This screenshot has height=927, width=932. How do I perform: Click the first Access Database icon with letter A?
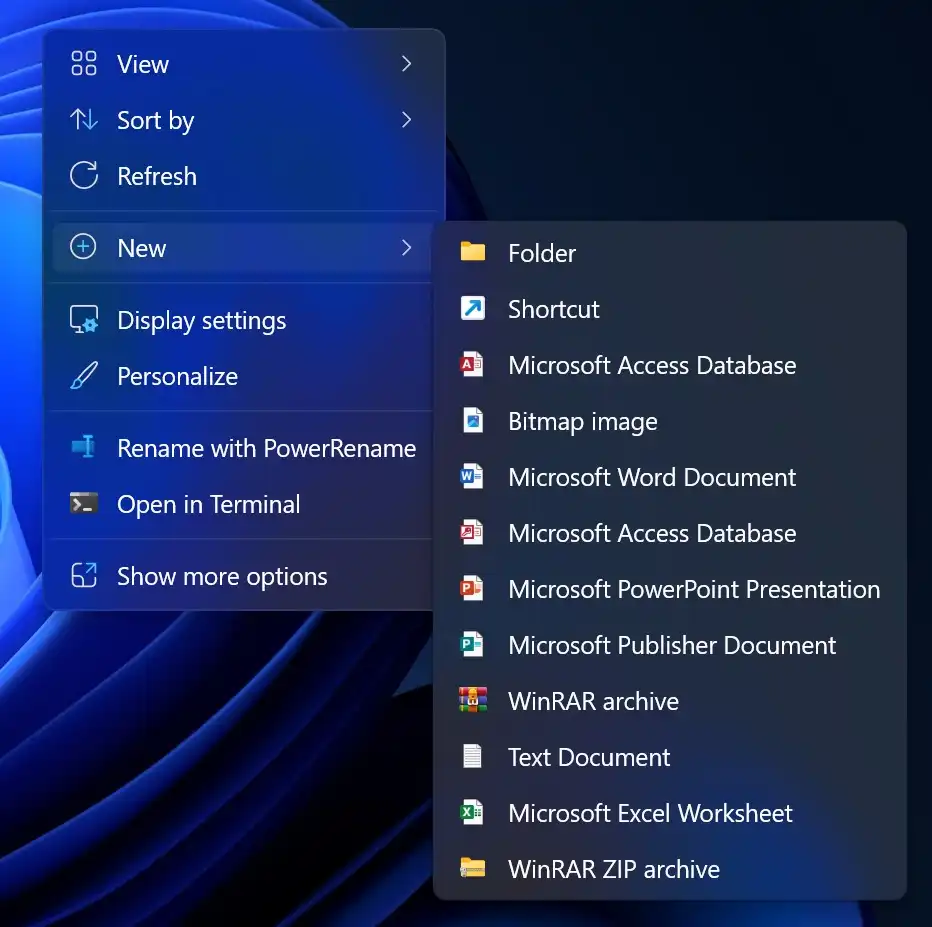[x=472, y=364]
